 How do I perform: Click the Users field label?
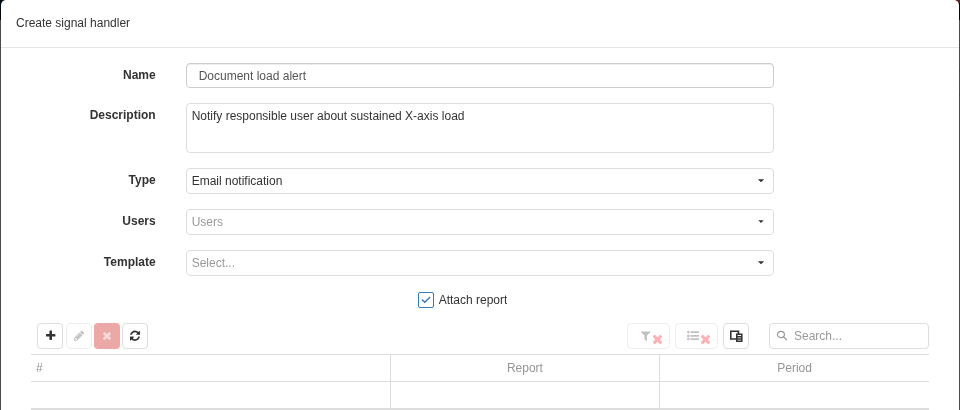point(139,221)
